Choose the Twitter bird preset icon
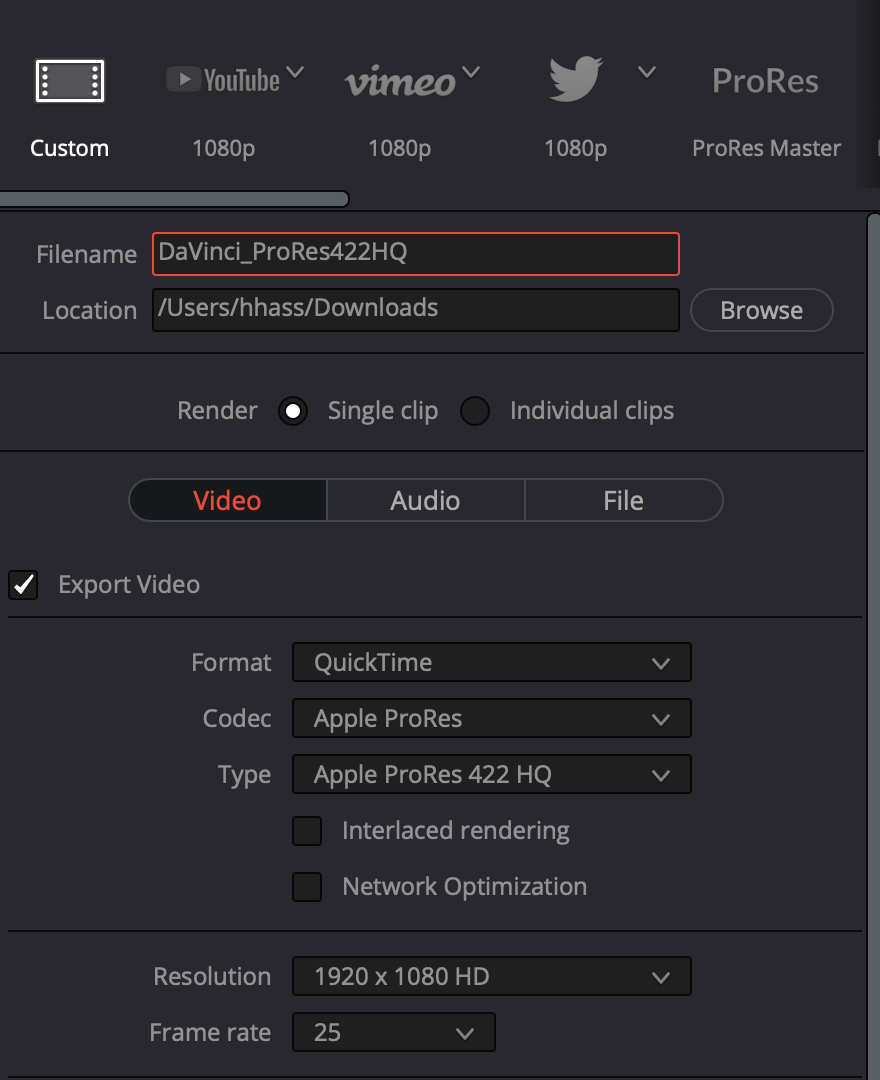Screen dimensions: 880x1080 (x=575, y=79)
